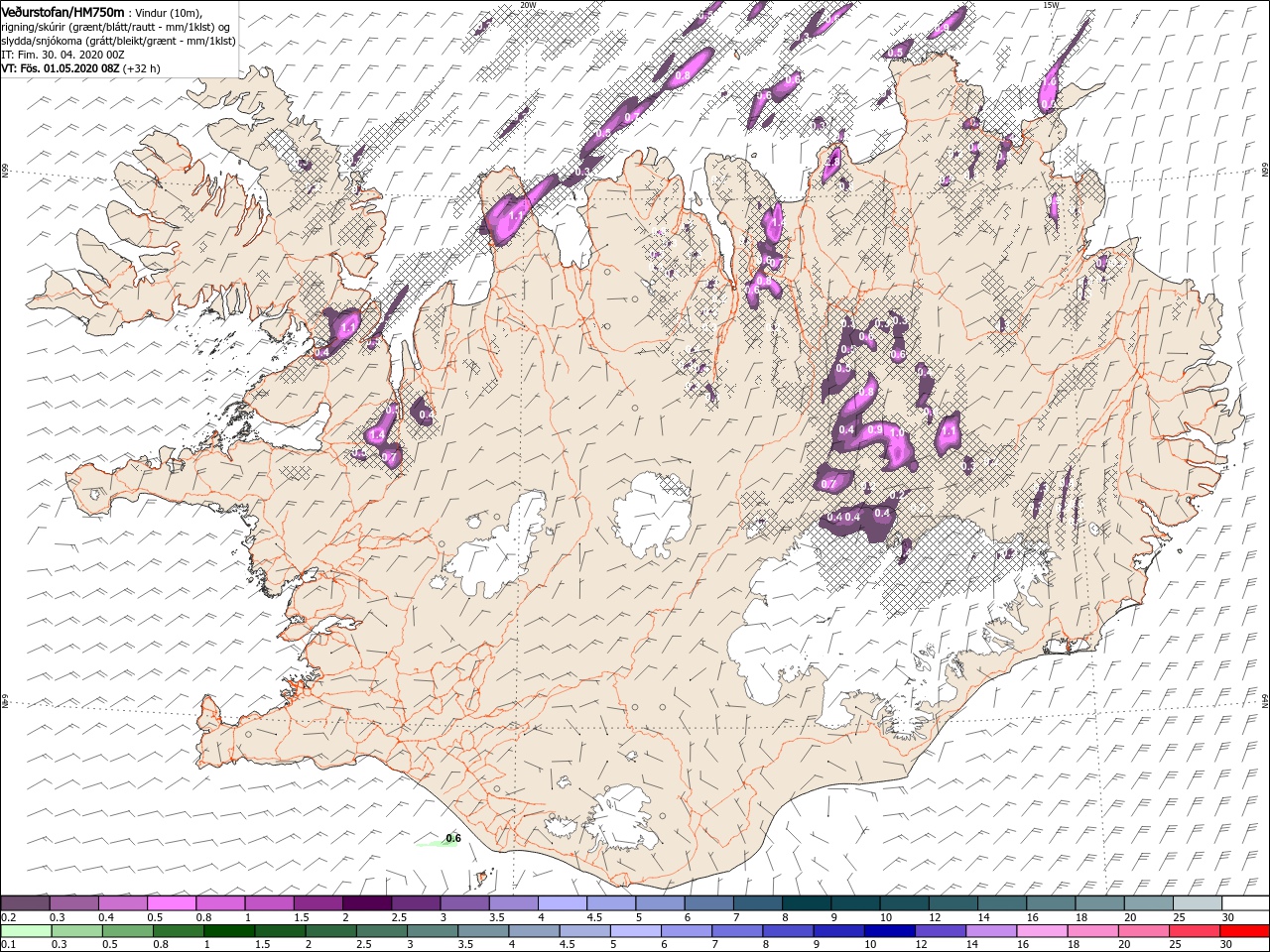Select pale grey snow swatch between 25 and 30
Viewport: 1270px width, 952px height.
tap(1196, 903)
